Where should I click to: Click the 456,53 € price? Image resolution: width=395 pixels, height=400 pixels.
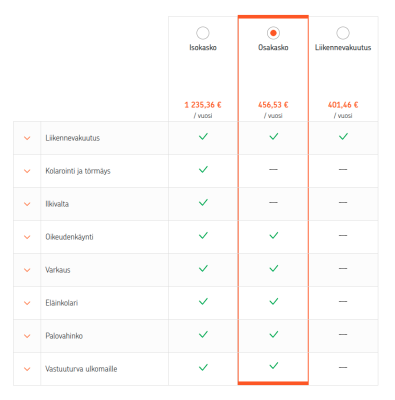pos(273,105)
